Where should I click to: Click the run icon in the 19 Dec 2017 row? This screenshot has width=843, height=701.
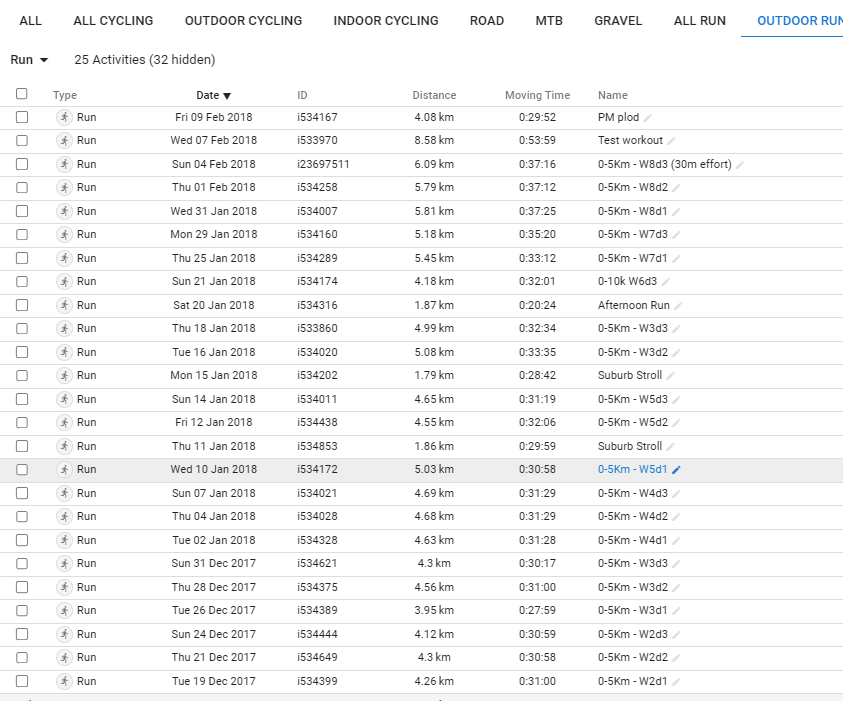[x=65, y=681]
